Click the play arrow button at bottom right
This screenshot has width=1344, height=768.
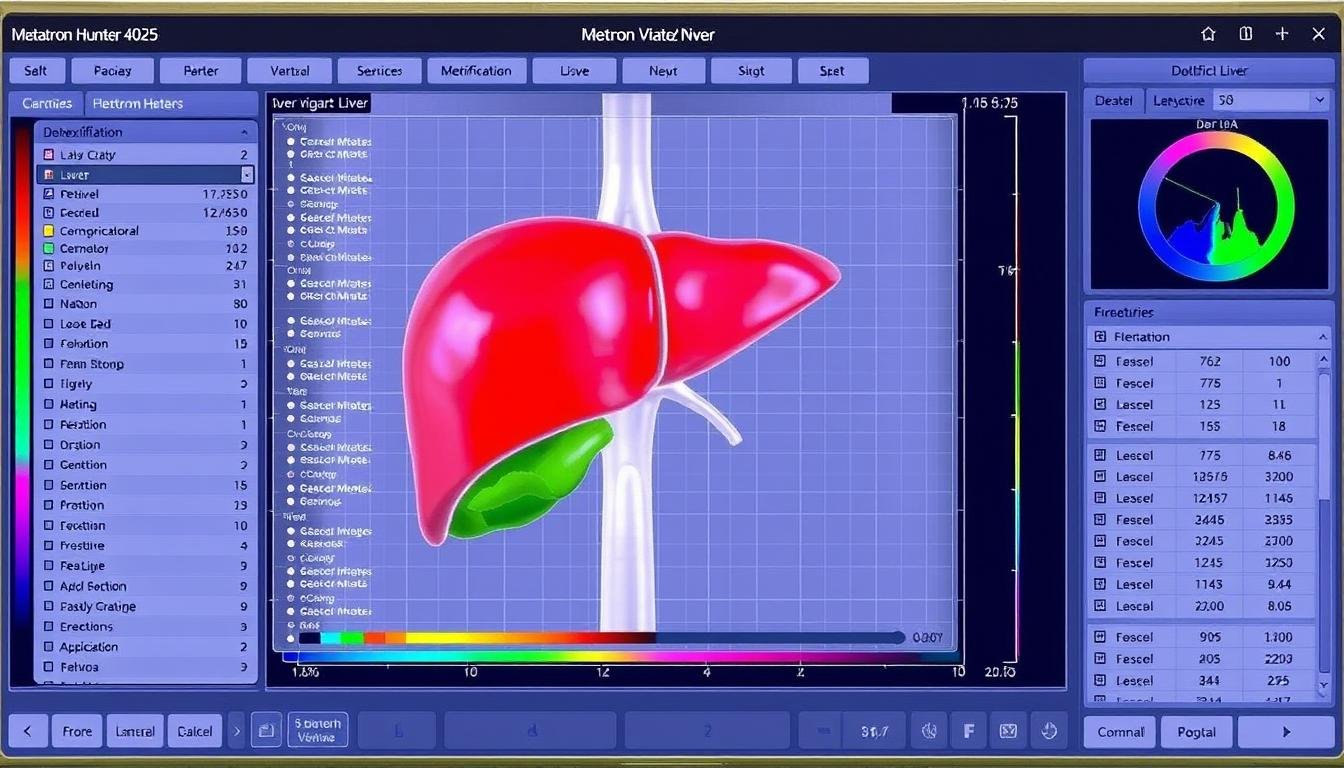(x=1286, y=732)
